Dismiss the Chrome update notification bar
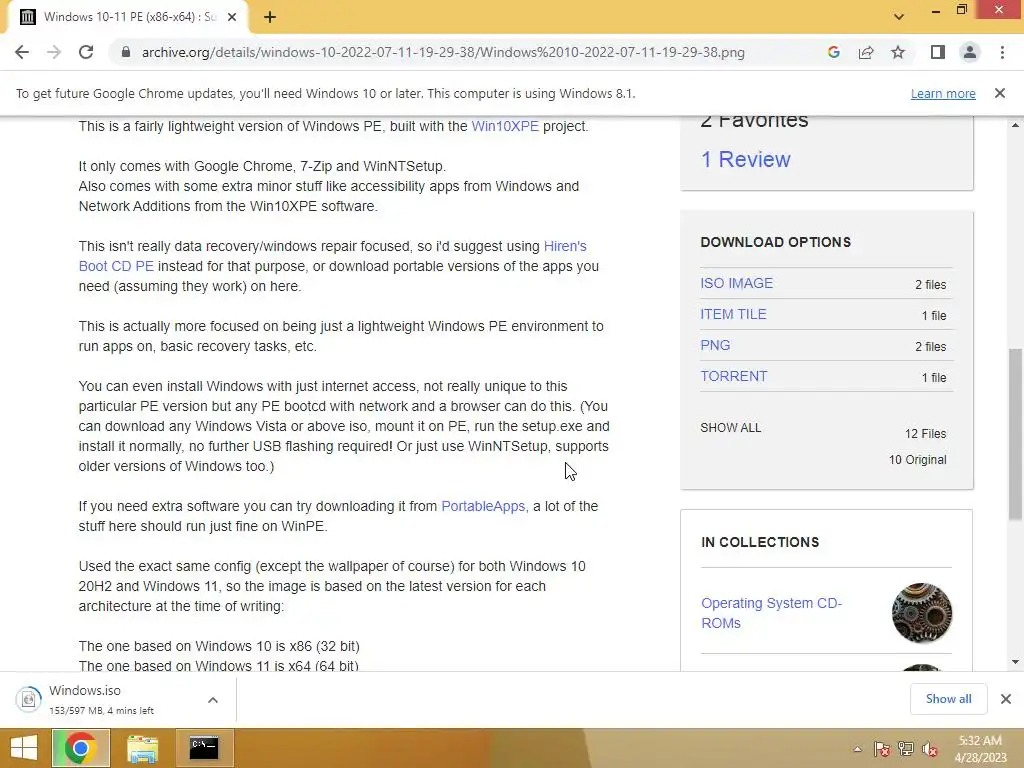Image resolution: width=1024 pixels, height=768 pixels. pos(1000,93)
